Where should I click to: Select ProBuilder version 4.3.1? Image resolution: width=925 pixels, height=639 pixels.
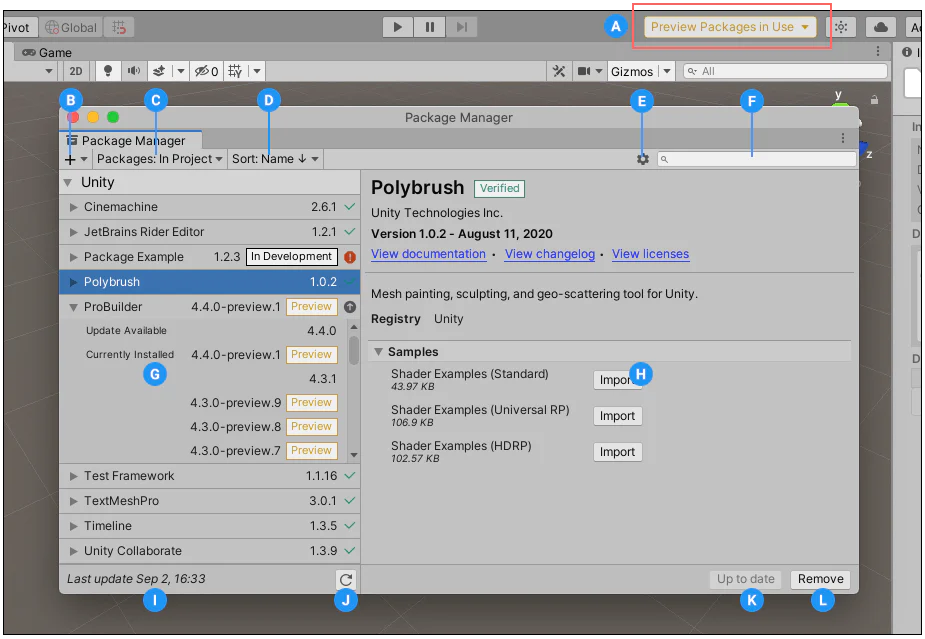coord(204,379)
